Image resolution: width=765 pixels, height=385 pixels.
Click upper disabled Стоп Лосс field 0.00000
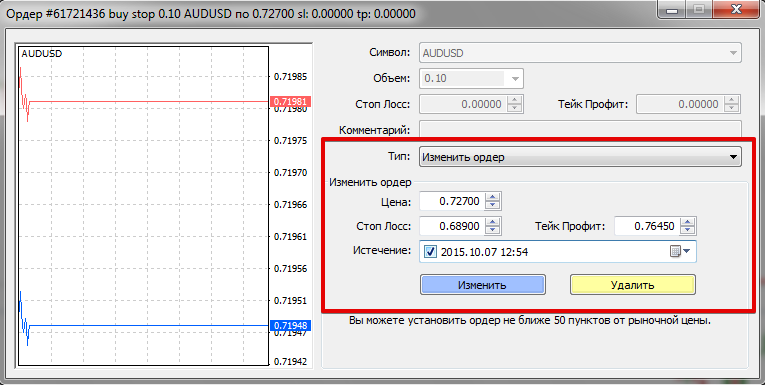(463, 104)
